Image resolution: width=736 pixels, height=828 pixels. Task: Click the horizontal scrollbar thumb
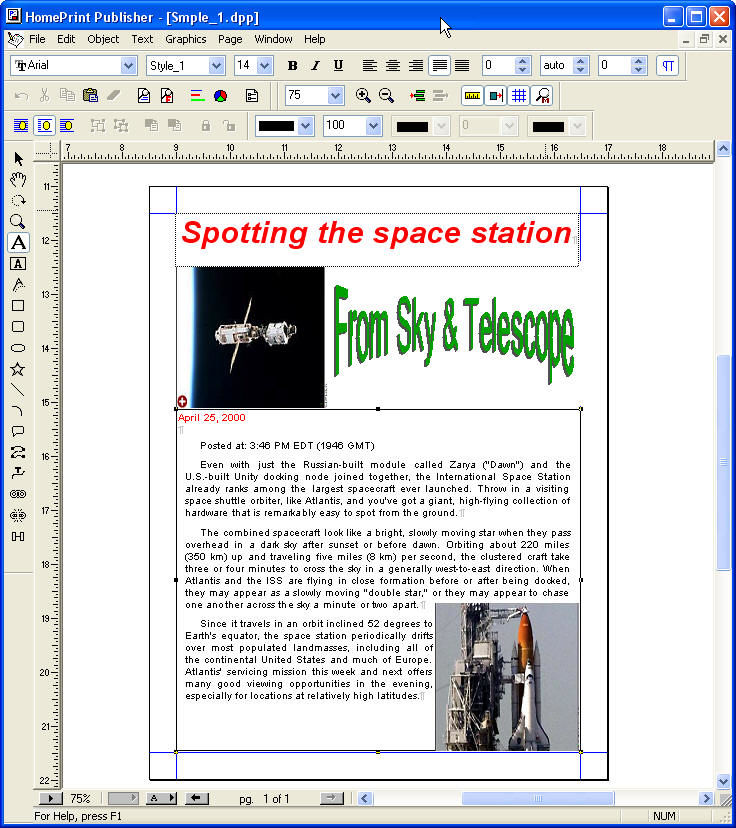[537, 798]
